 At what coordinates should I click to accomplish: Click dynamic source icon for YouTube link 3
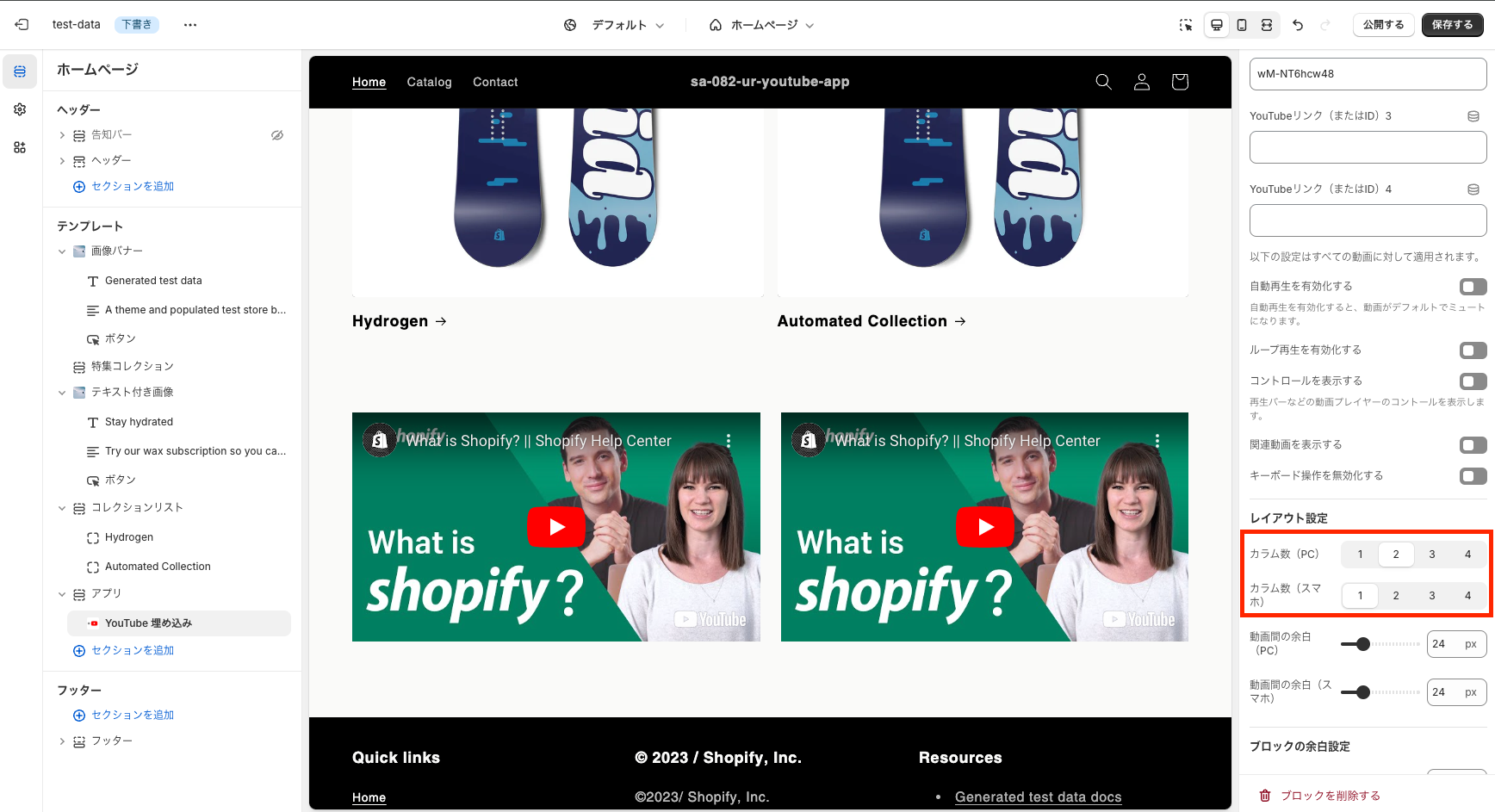coord(1473,116)
